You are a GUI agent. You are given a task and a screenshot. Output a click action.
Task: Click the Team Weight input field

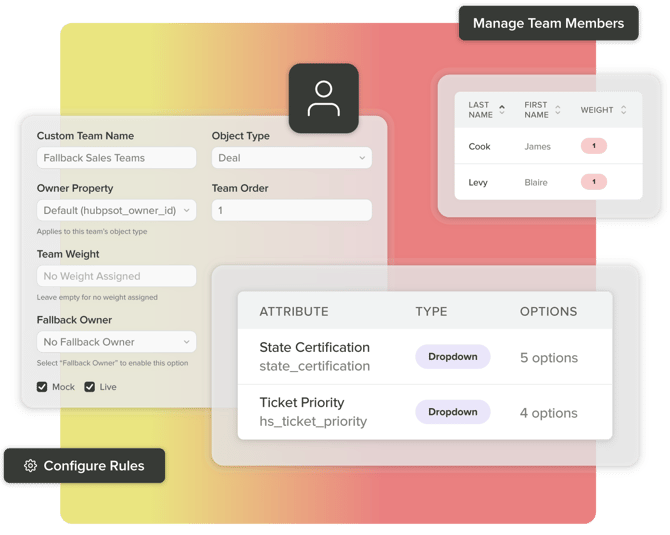(x=116, y=276)
